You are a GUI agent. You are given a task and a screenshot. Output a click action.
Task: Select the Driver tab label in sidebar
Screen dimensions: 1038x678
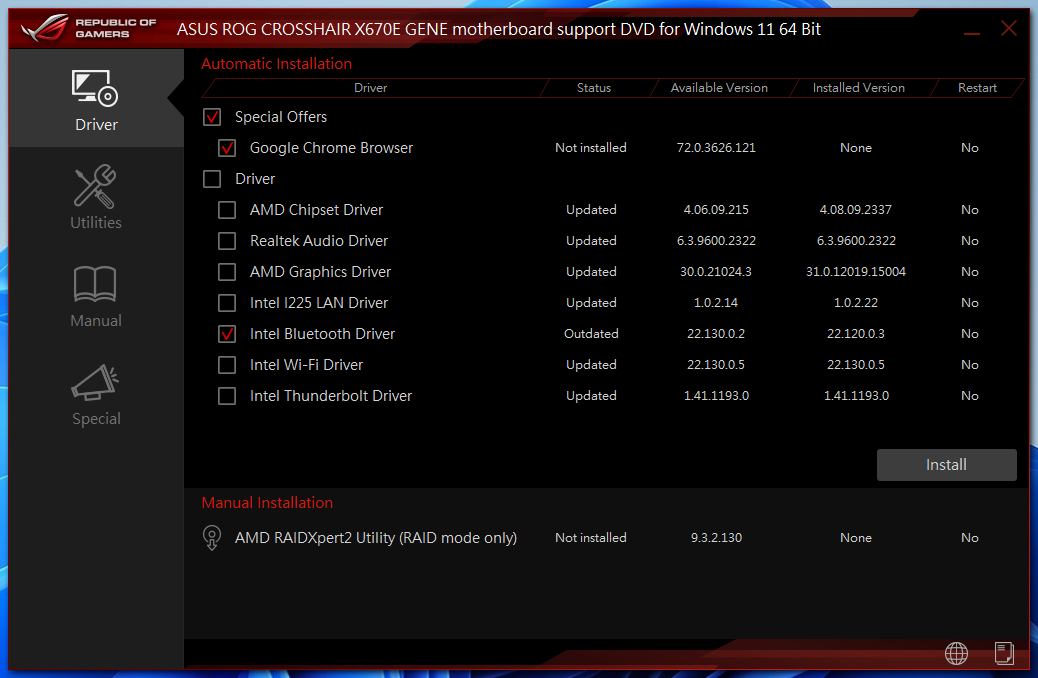pos(96,124)
